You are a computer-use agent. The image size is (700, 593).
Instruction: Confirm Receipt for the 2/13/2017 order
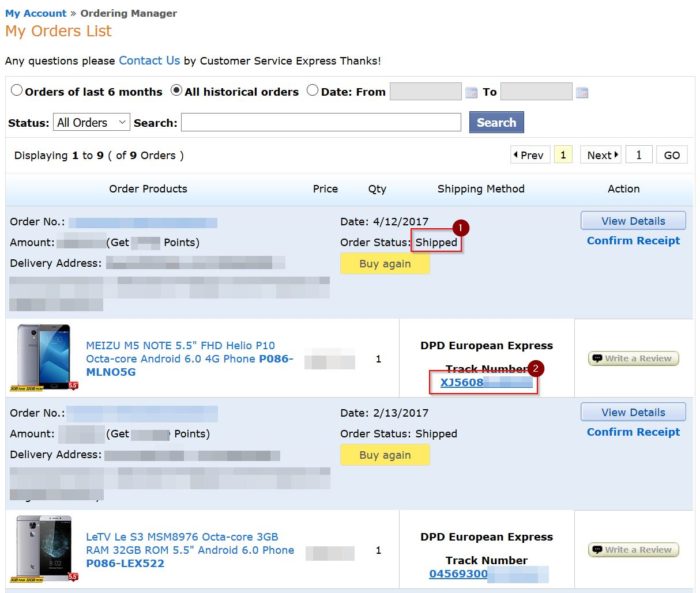[633, 432]
